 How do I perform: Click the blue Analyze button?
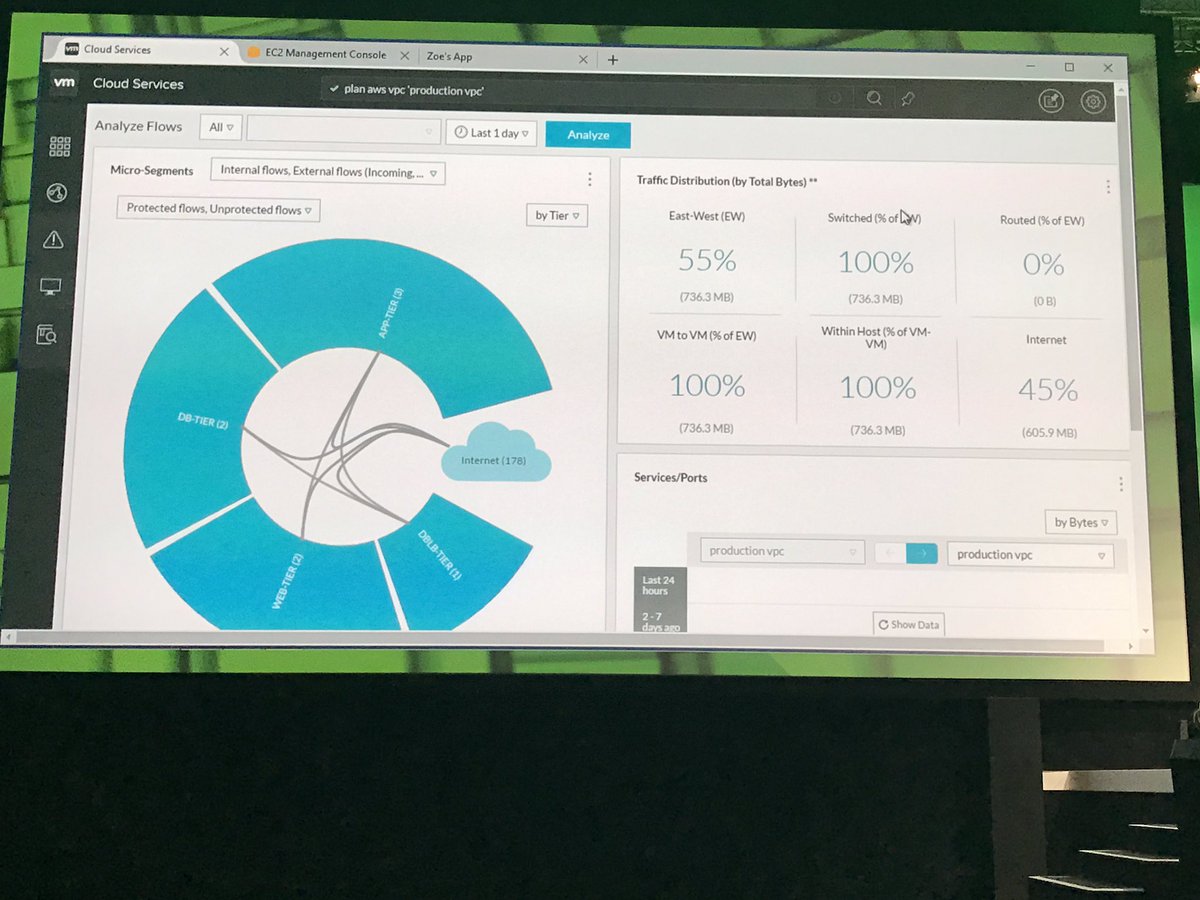point(588,135)
